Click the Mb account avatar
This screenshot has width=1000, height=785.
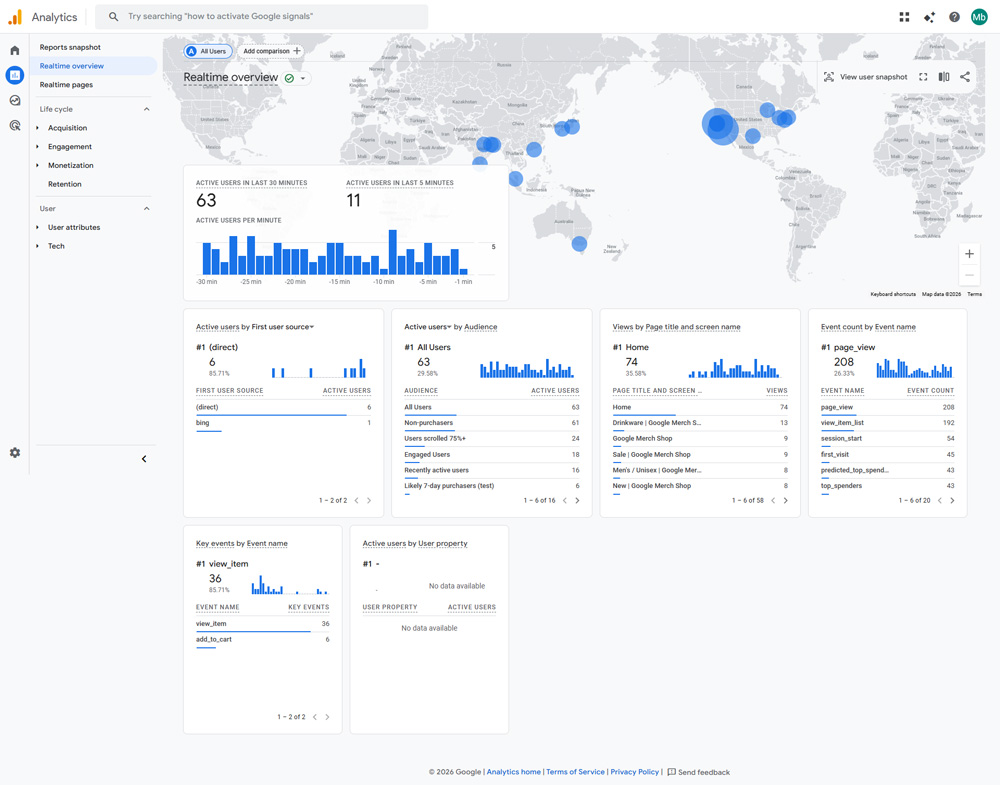point(979,17)
